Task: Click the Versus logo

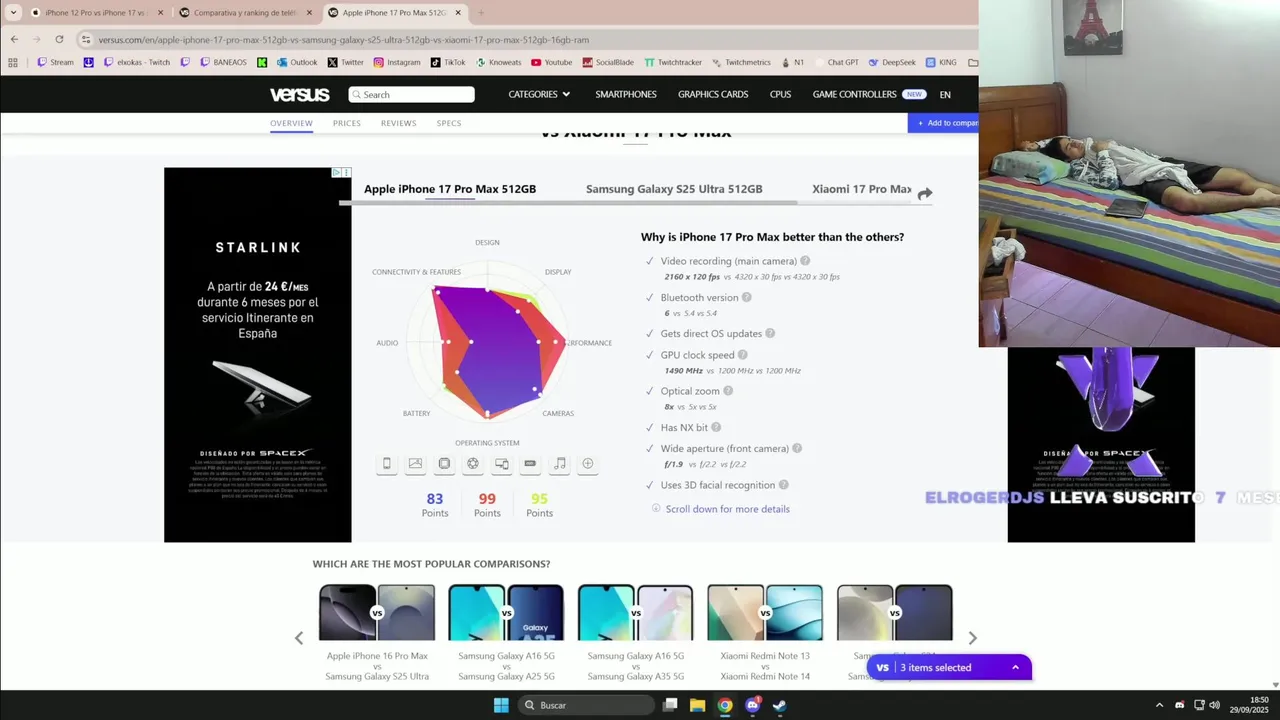Action: pyautogui.click(x=299, y=94)
